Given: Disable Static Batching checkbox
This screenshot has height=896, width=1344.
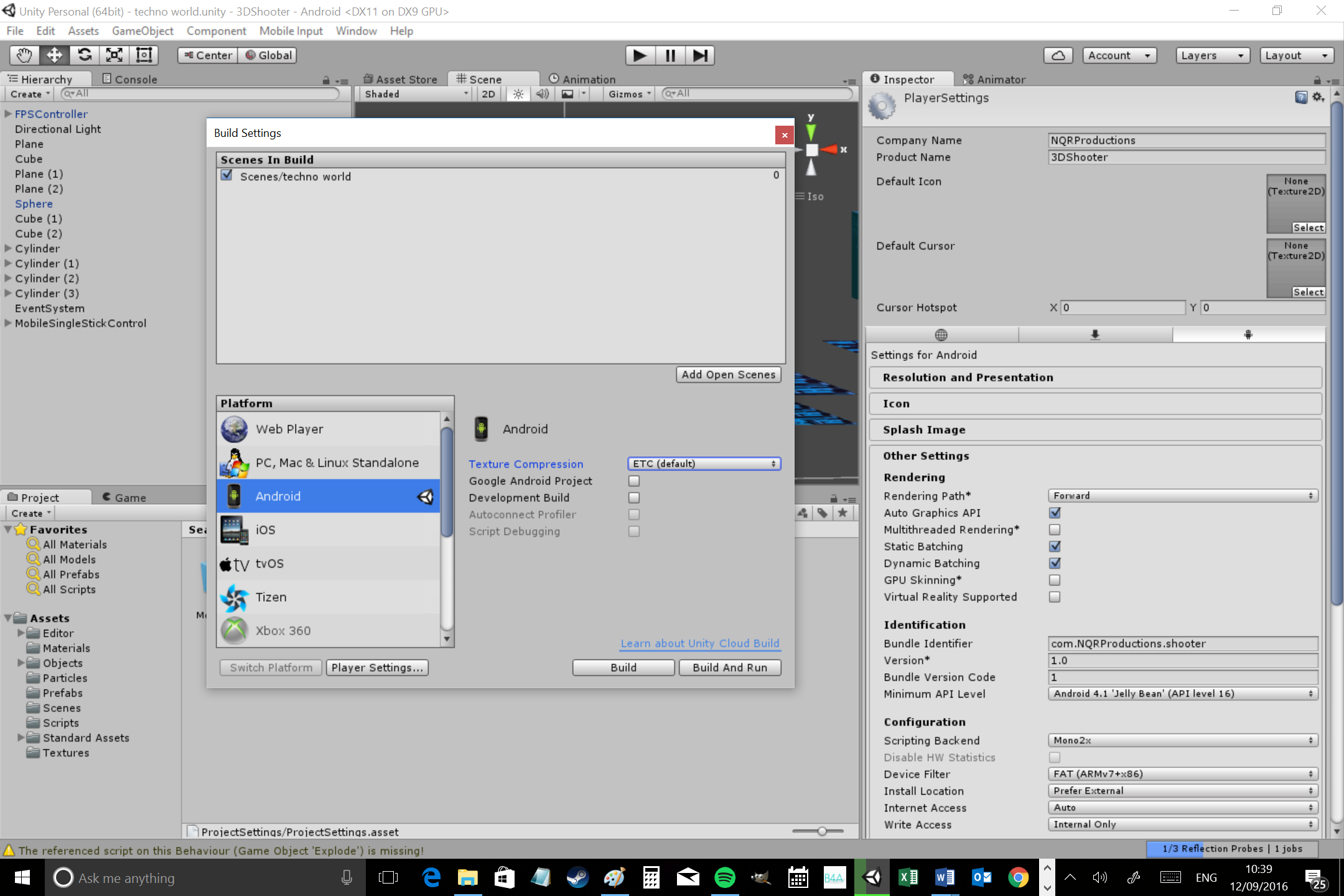Looking at the screenshot, I should click(1055, 546).
